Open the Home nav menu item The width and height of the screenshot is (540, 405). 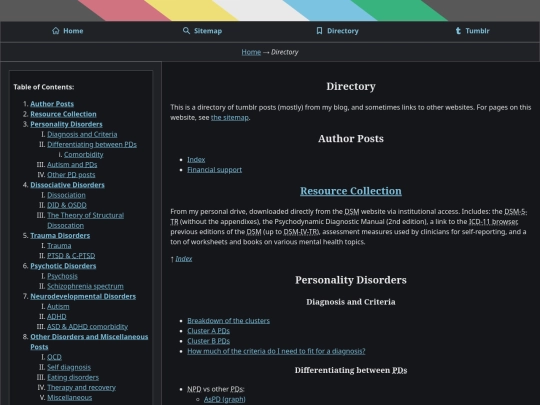68,31
